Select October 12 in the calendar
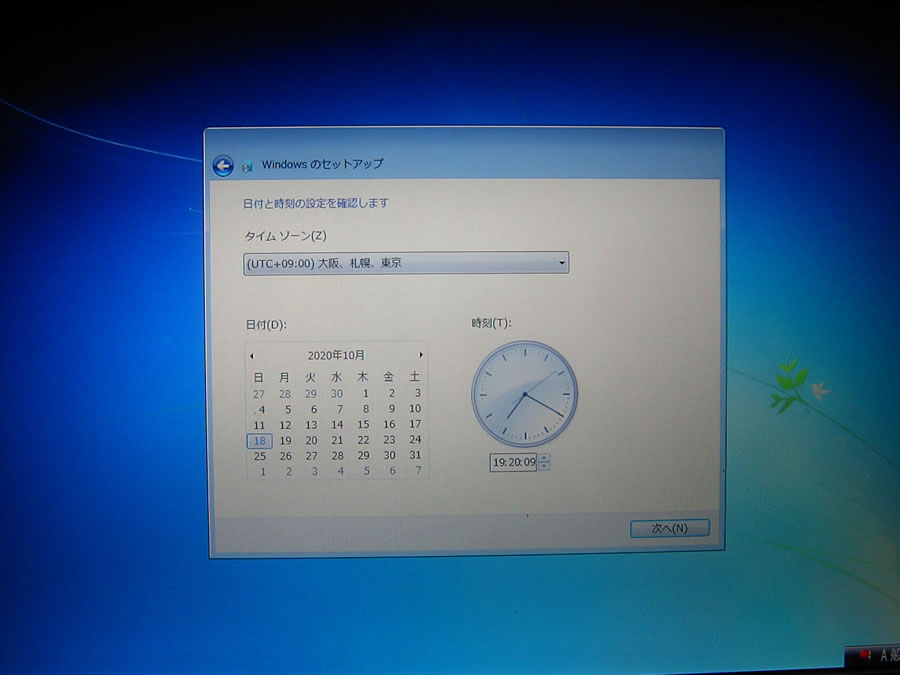The image size is (900, 675). tap(285, 425)
